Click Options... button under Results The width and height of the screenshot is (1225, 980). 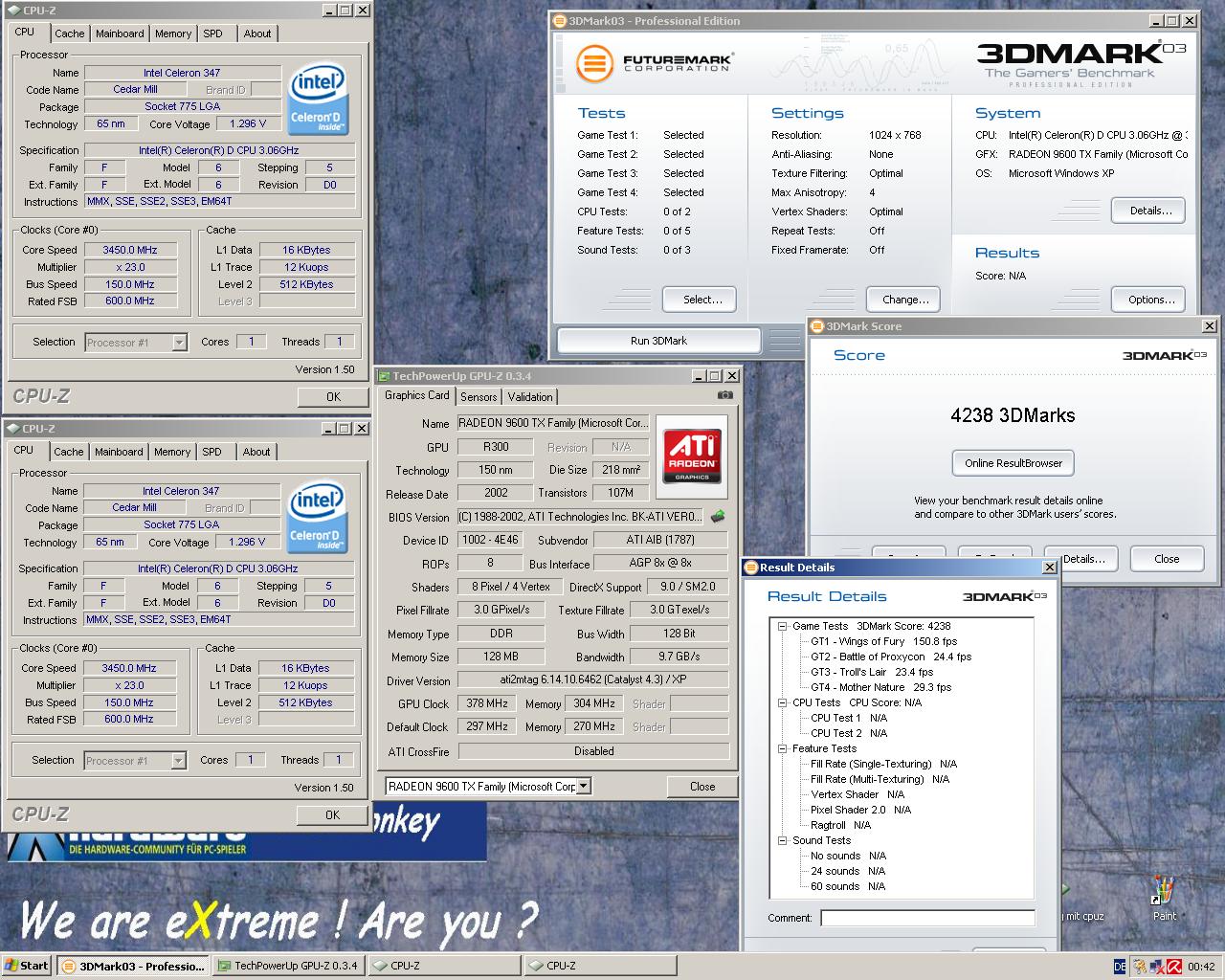1150,300
